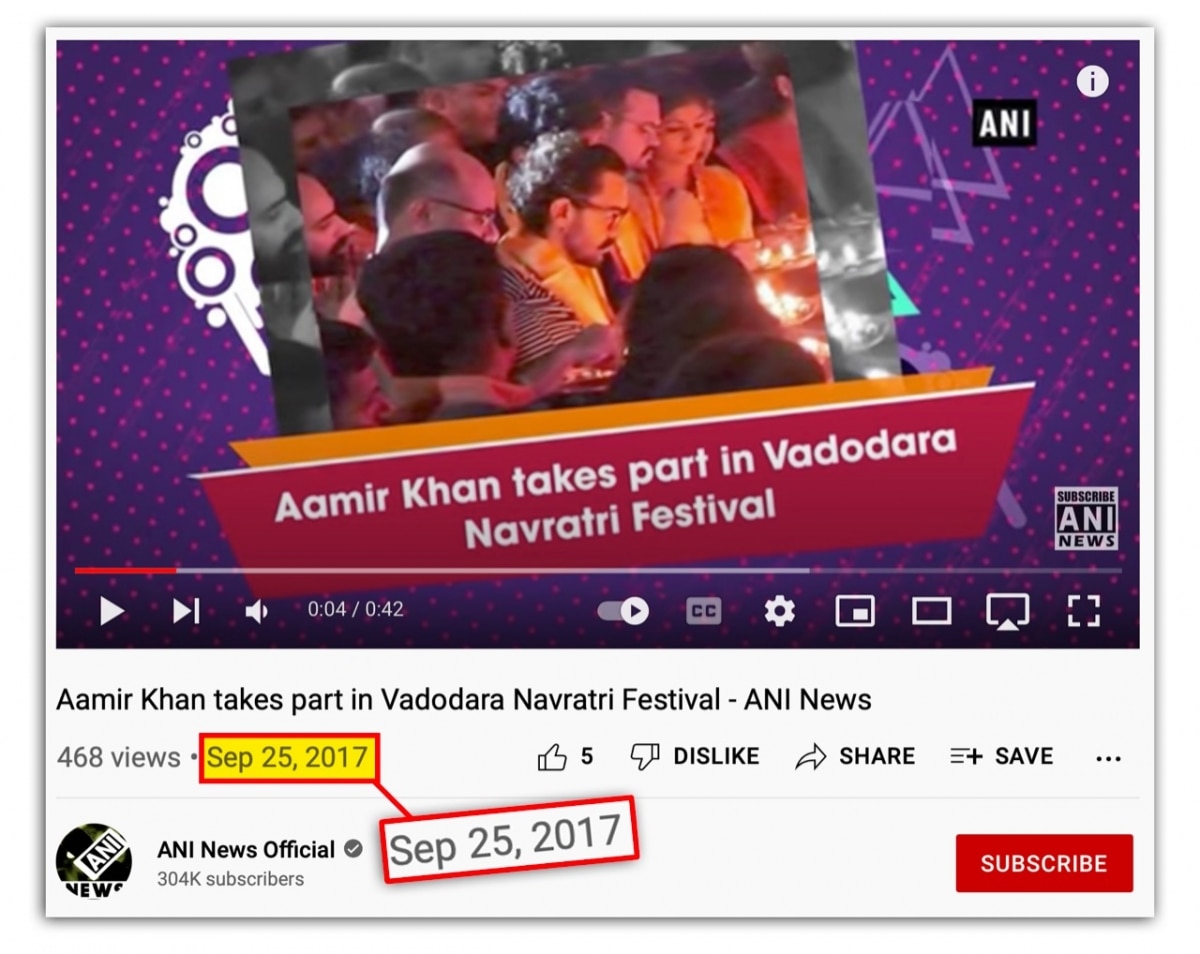Expand the three-dot more actions menu
The image size is (1200, 954).
(x=1108, y=759)
